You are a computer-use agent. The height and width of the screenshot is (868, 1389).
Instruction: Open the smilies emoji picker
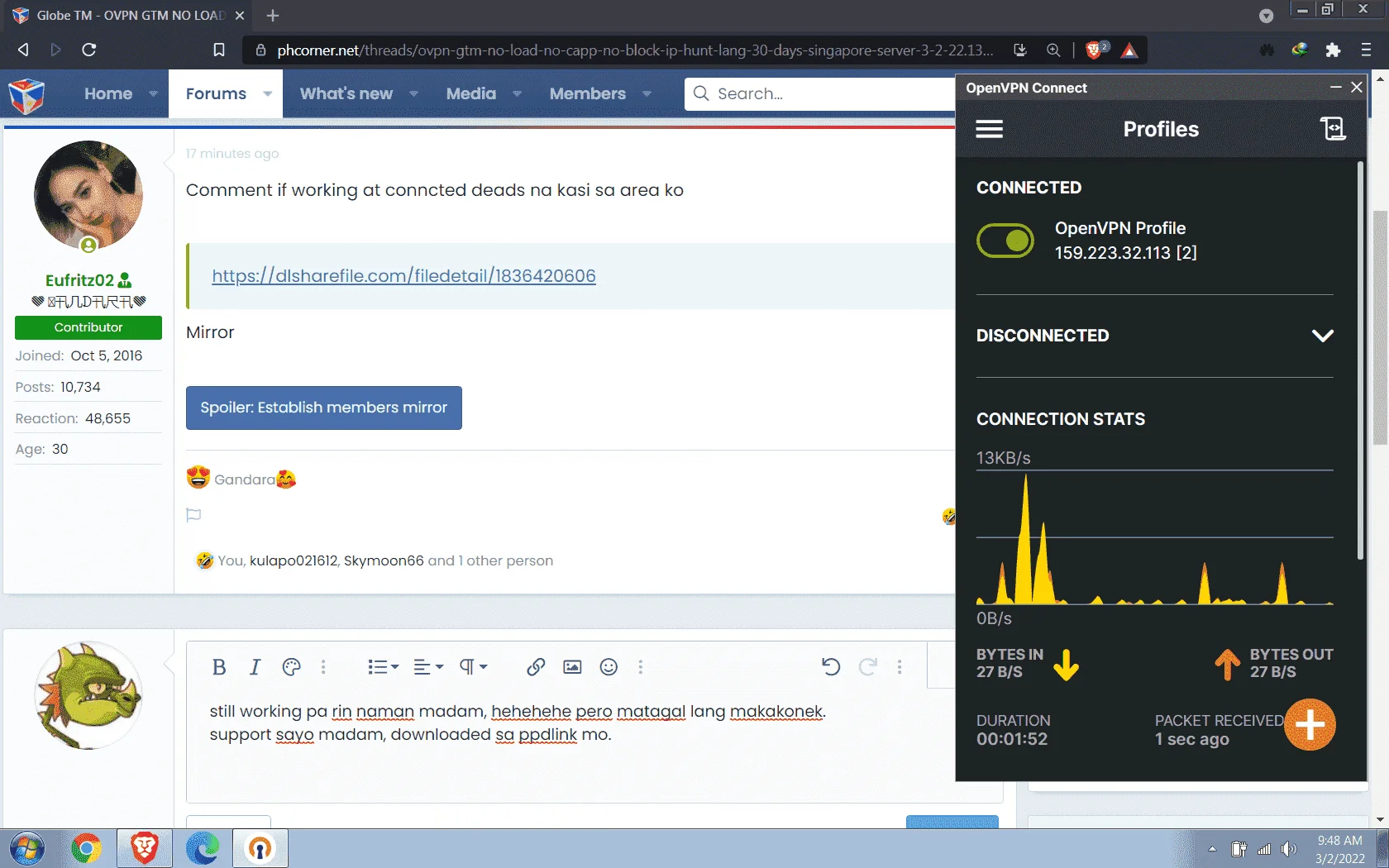[x=609, y=667]
